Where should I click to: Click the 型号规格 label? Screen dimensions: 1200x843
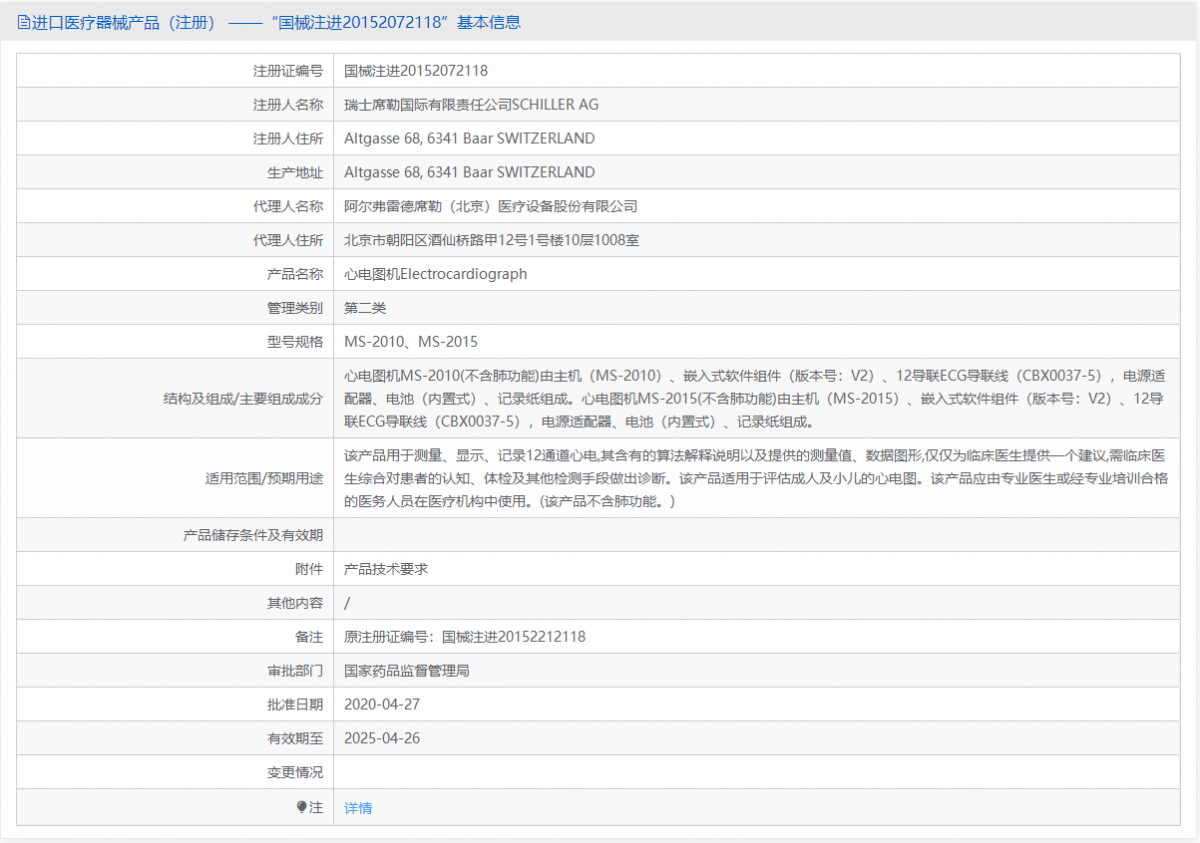[x=295, y=341]
